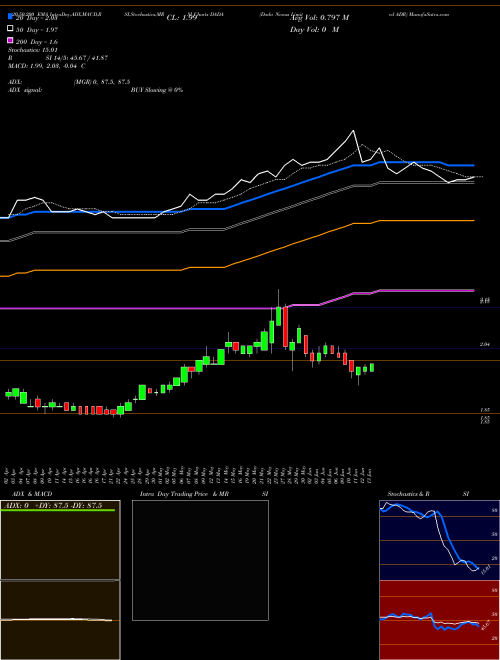Click the 'Avg Vol: 0.797 M' text
The width and height of the screenshot is (500, 660).
pos(319,18)
